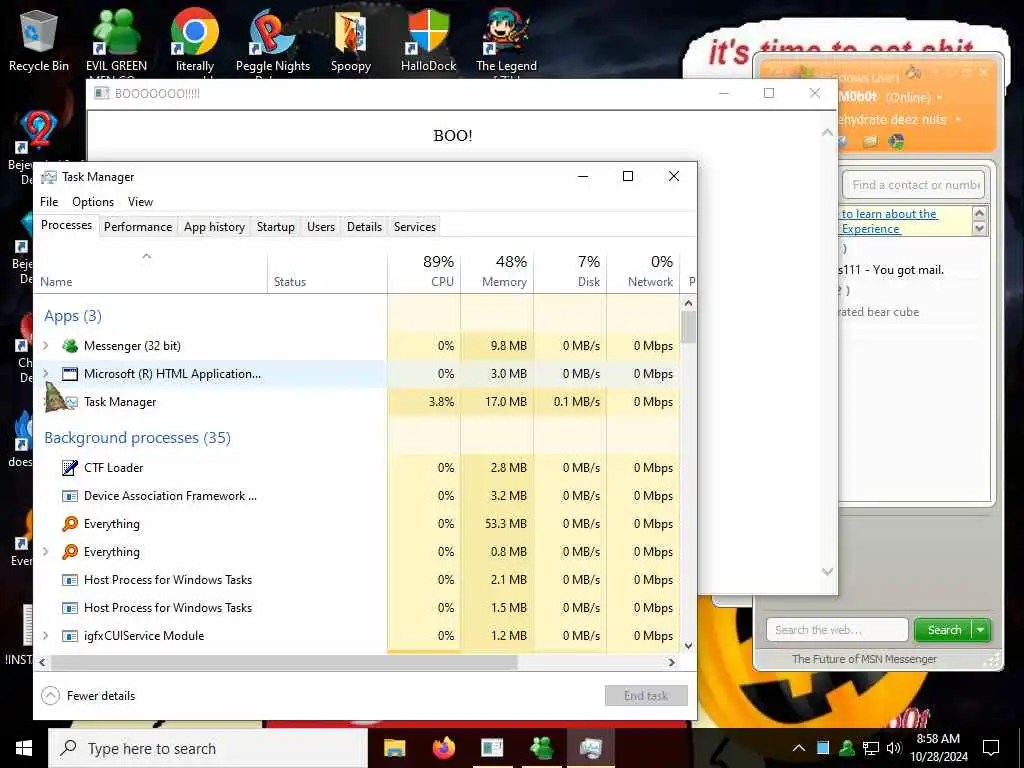Screen dimensions: 1024x768
Task: Expand the Messenger (32 bit) process group
Action: (x=46, y=345)
